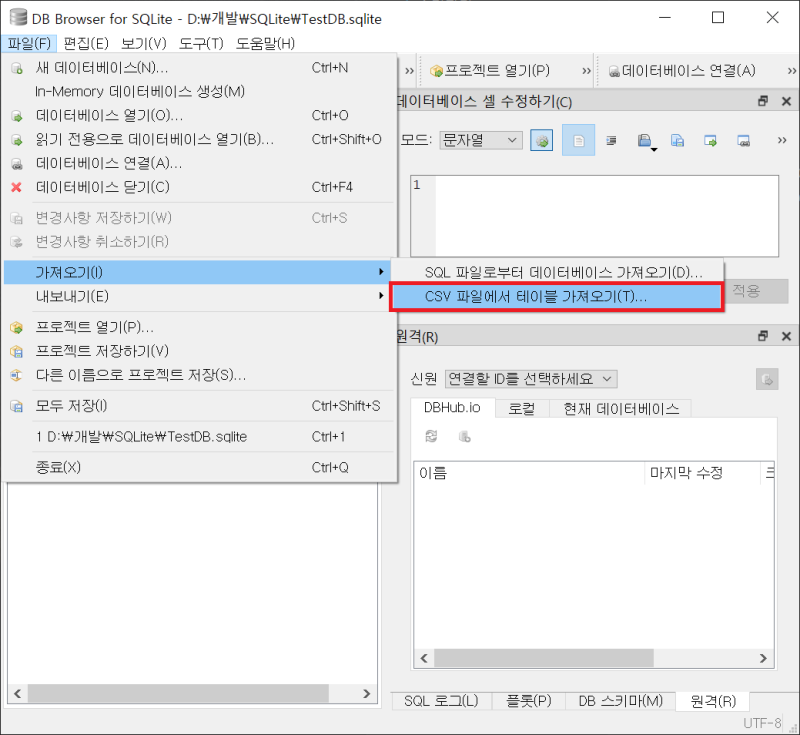The width and height of the screenshot is (800, 735).
Task: Switch to the DBHub.io tab
Action: (453, 408)
